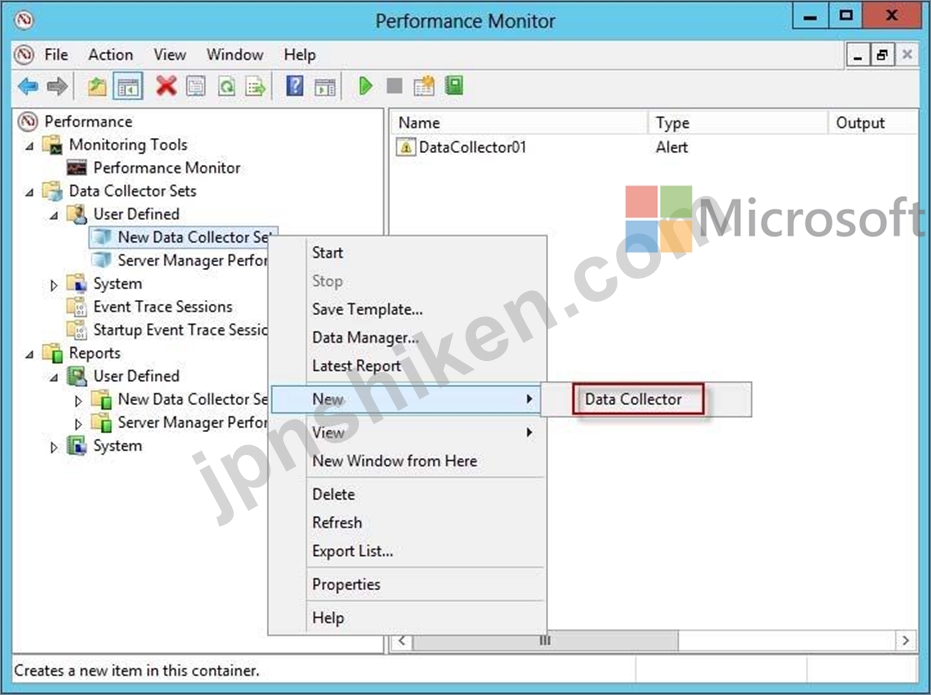Click the gray Stop toolbar square
Viewport: 931px width, 695px height.
click(x=394, y=86)
